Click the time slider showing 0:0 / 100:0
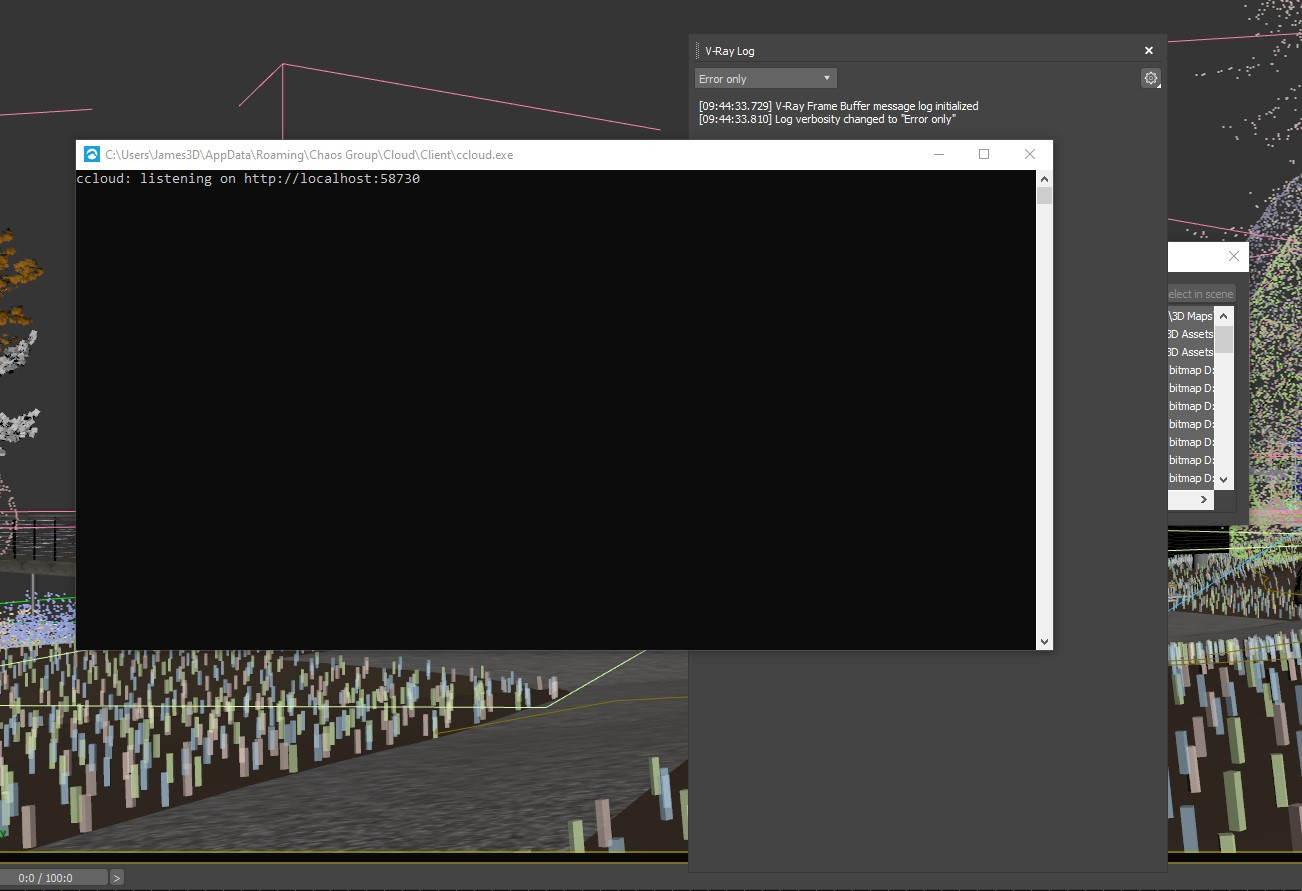Screen dimensions: 1302x891 (54, 878)
